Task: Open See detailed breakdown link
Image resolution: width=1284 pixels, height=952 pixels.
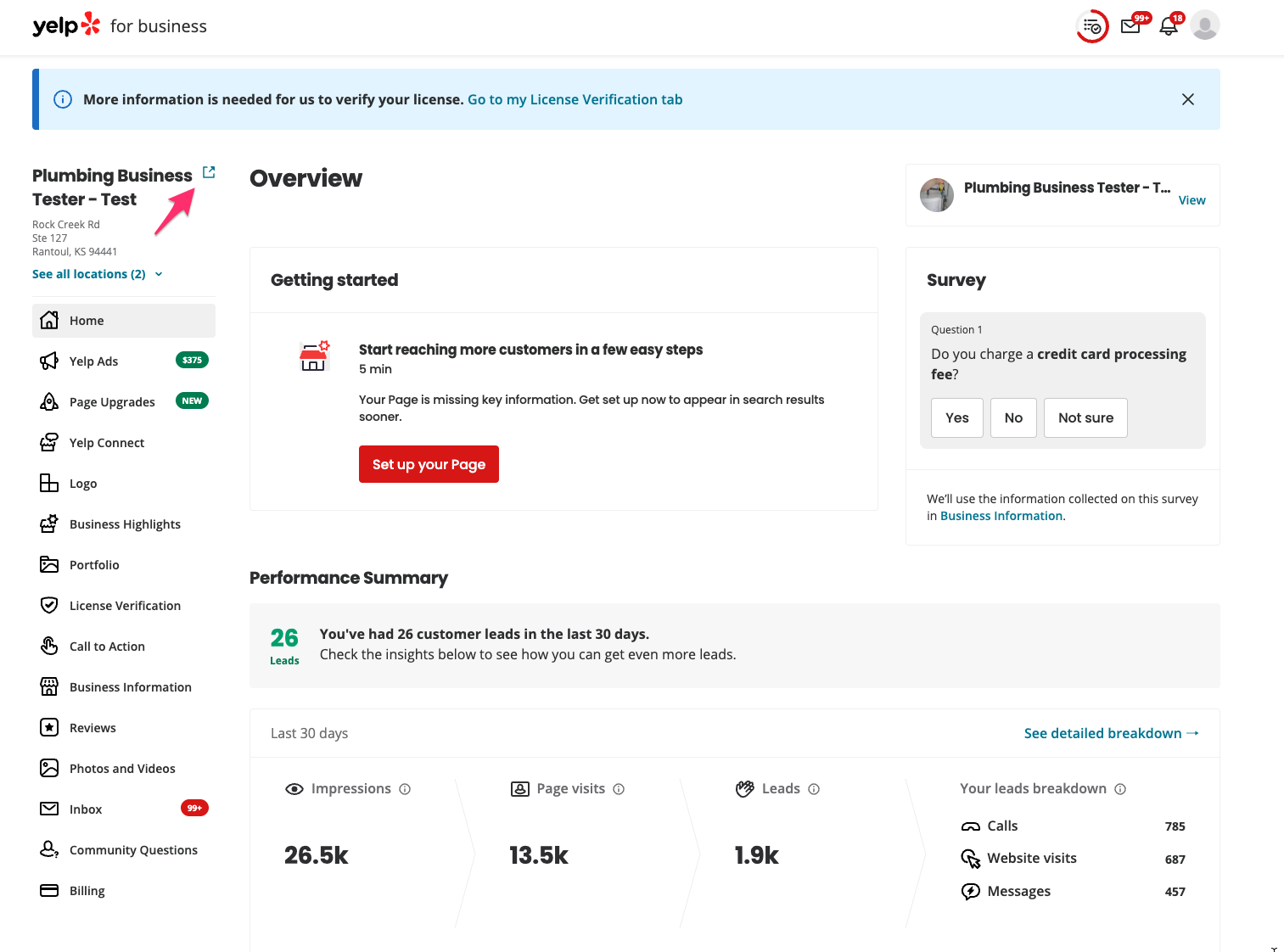Action: click(1111, 734)
